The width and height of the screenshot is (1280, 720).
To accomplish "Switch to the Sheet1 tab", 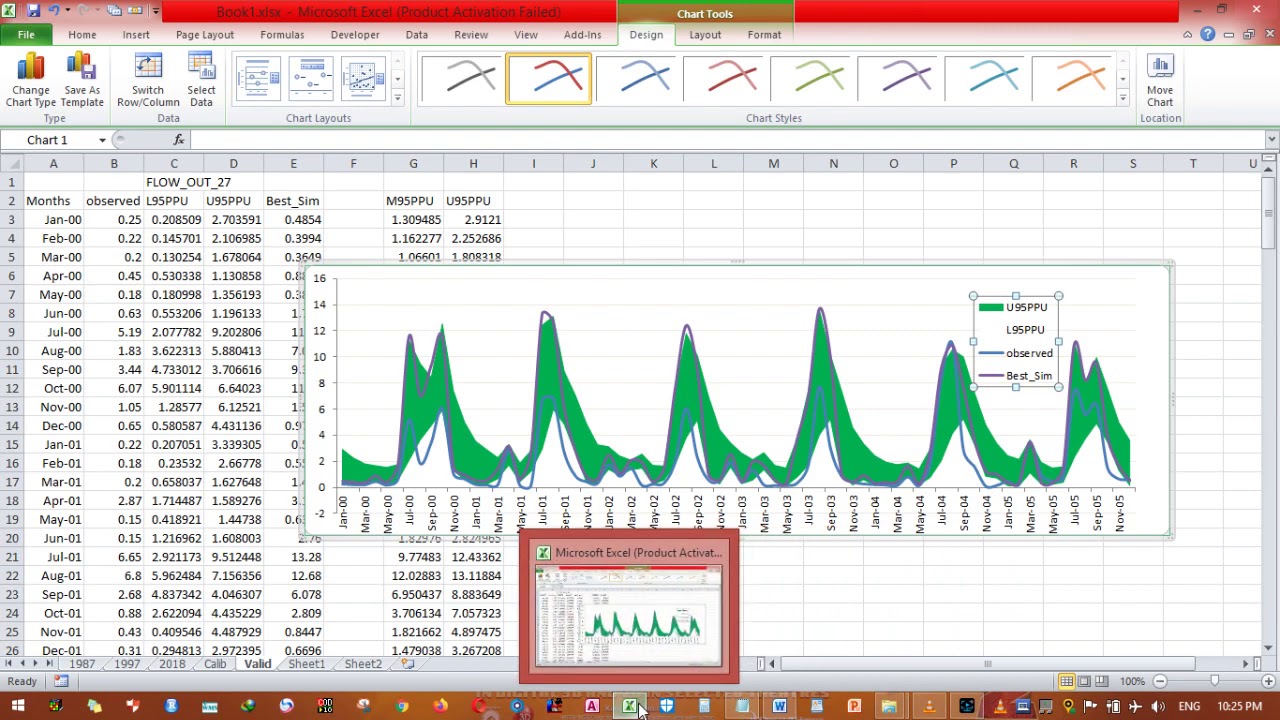I will tap(306, 665).
